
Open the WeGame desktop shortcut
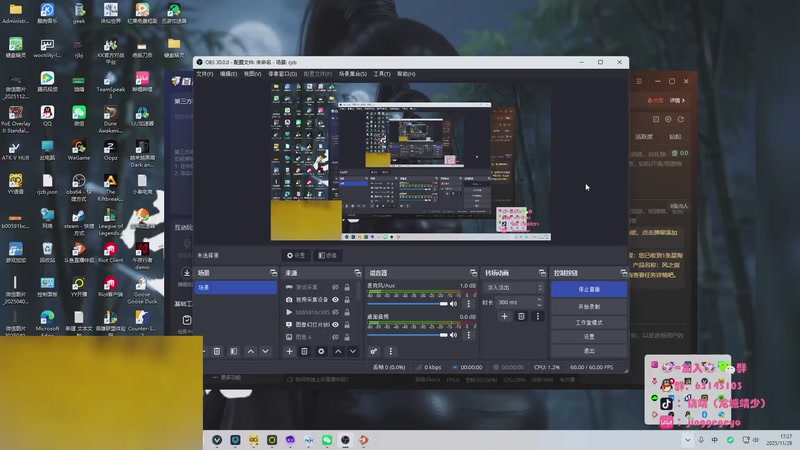(79, 150)
